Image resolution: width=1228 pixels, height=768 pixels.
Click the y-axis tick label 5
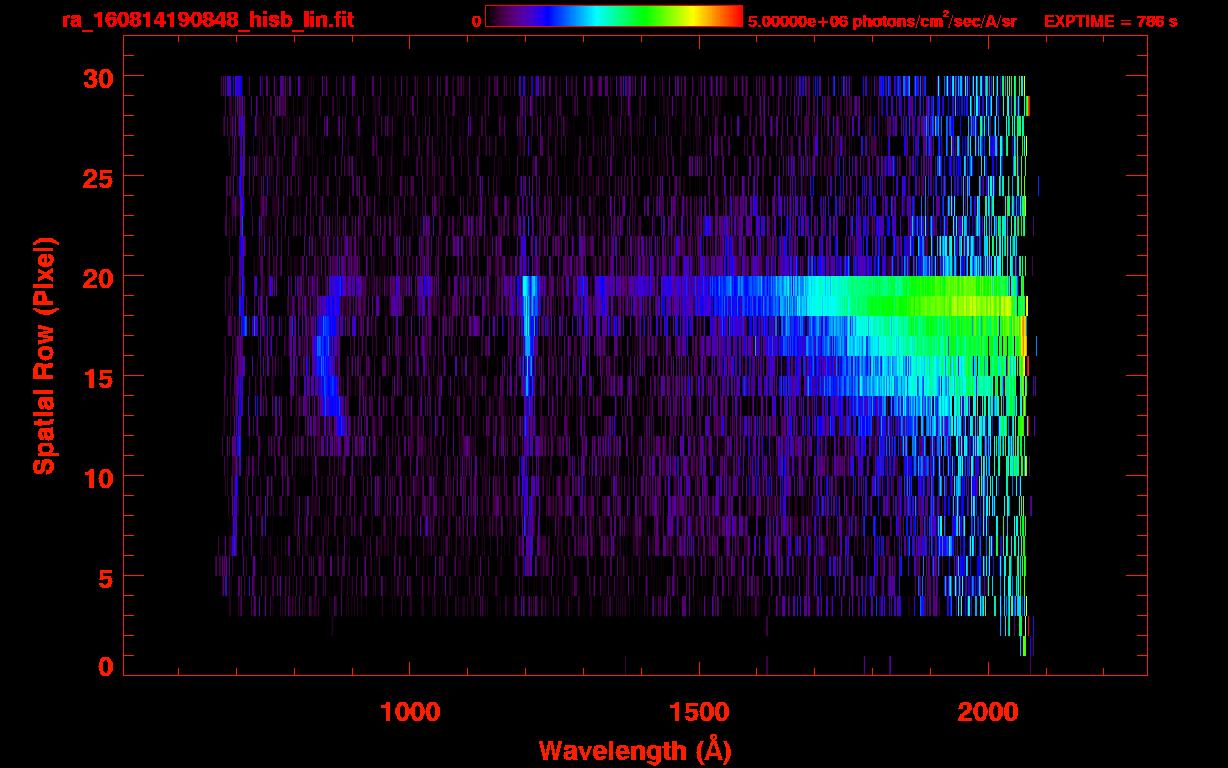coord(104,577)
